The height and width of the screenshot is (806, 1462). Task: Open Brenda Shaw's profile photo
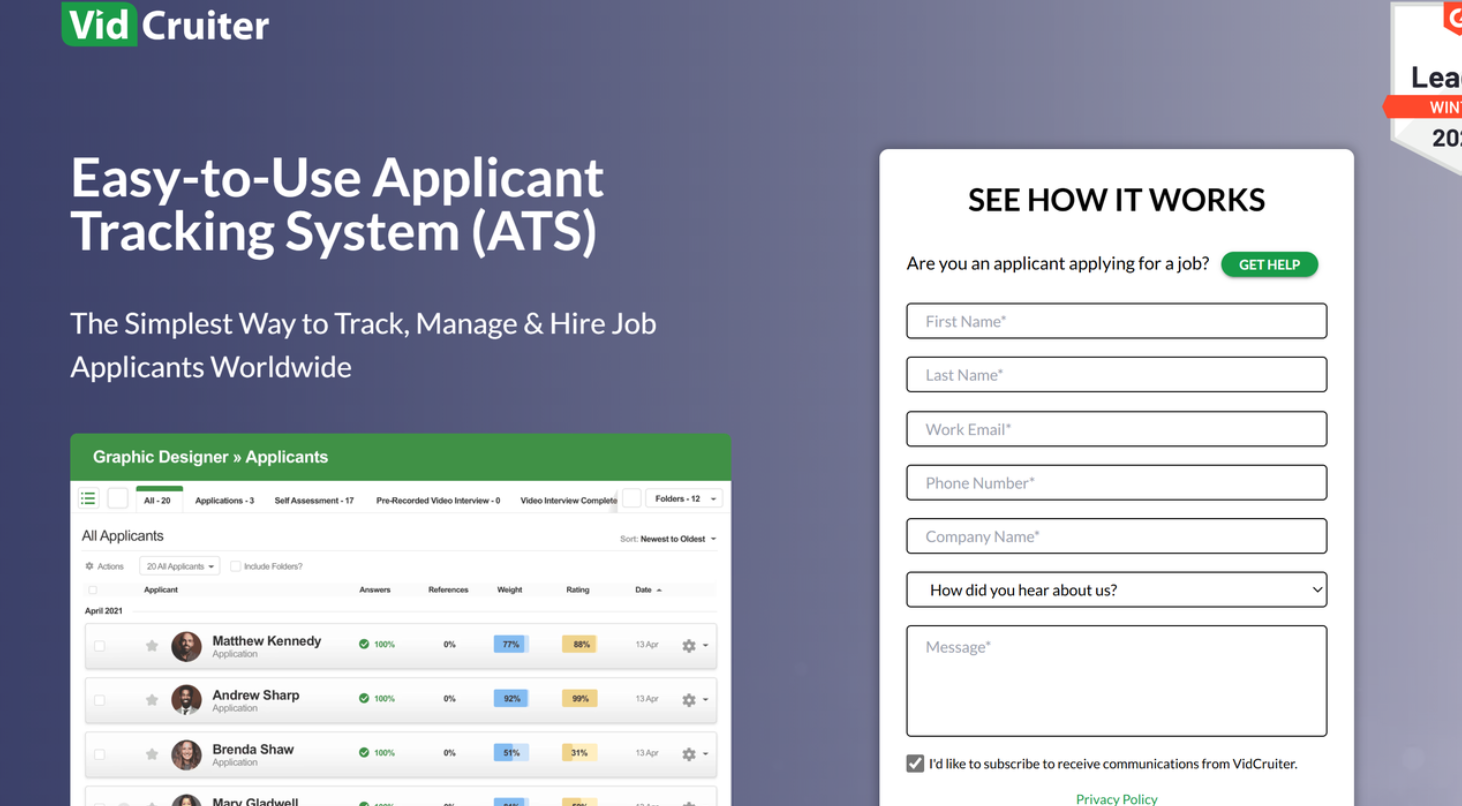(x=186, y=754)
